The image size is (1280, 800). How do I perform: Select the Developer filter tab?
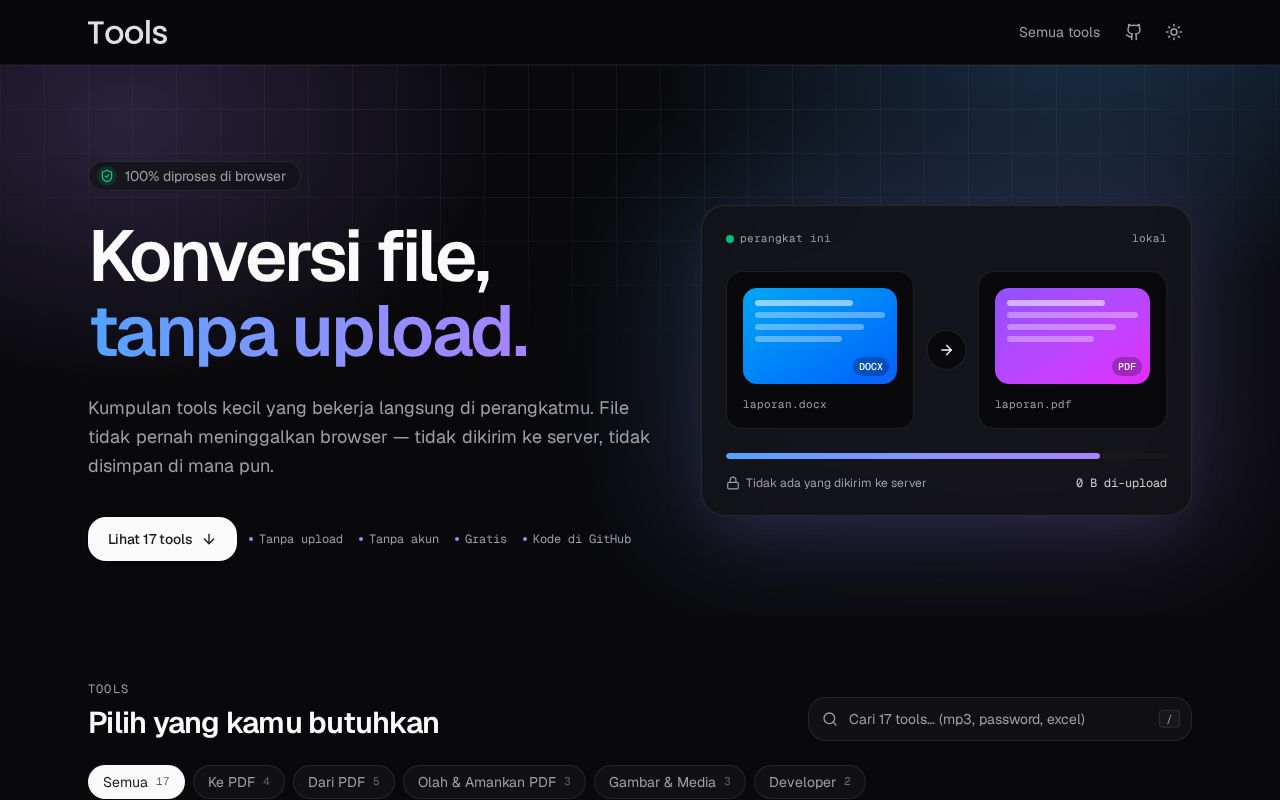(x=810, y=782)
